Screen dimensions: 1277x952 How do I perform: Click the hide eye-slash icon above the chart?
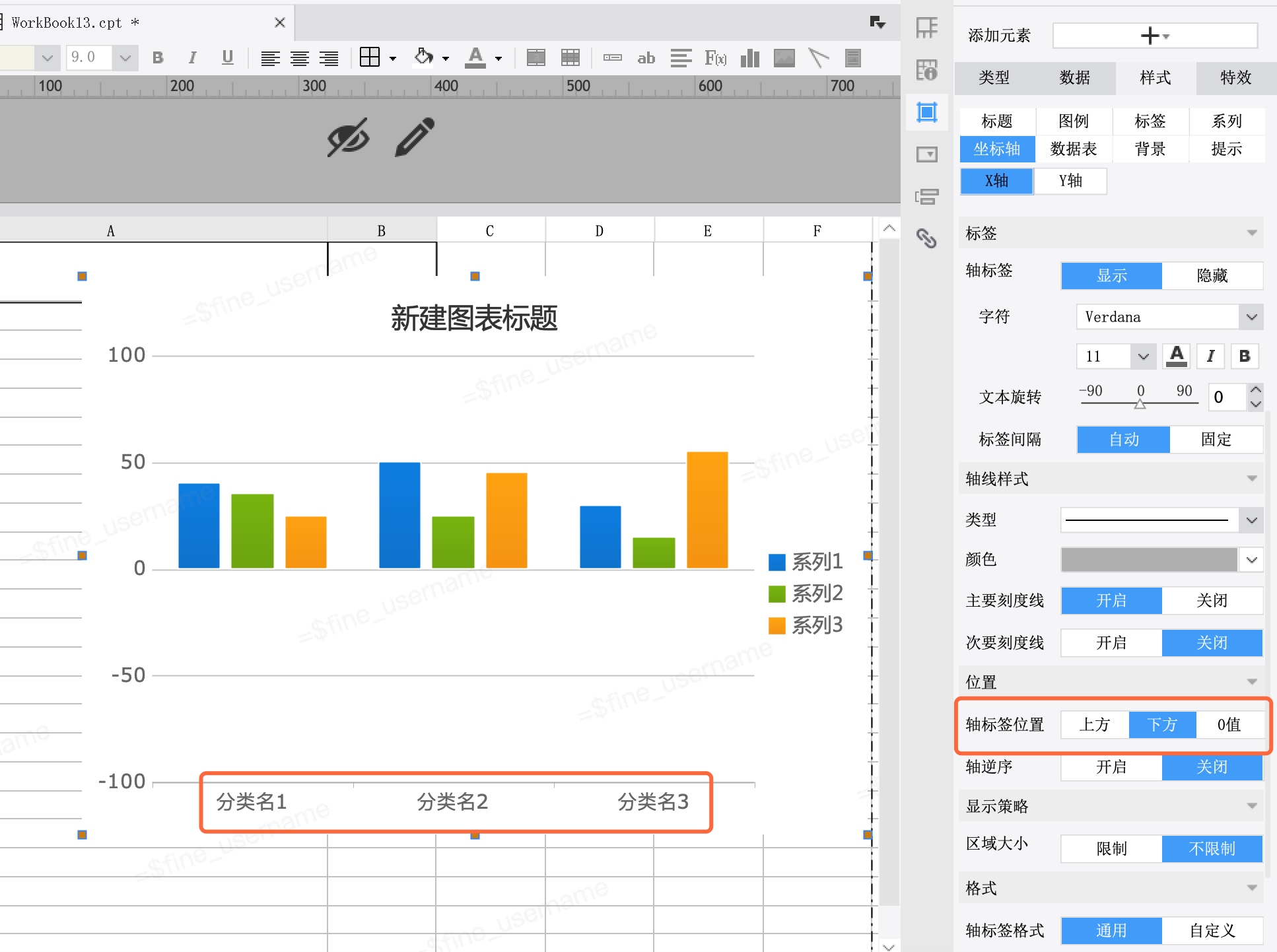(349, 137)
